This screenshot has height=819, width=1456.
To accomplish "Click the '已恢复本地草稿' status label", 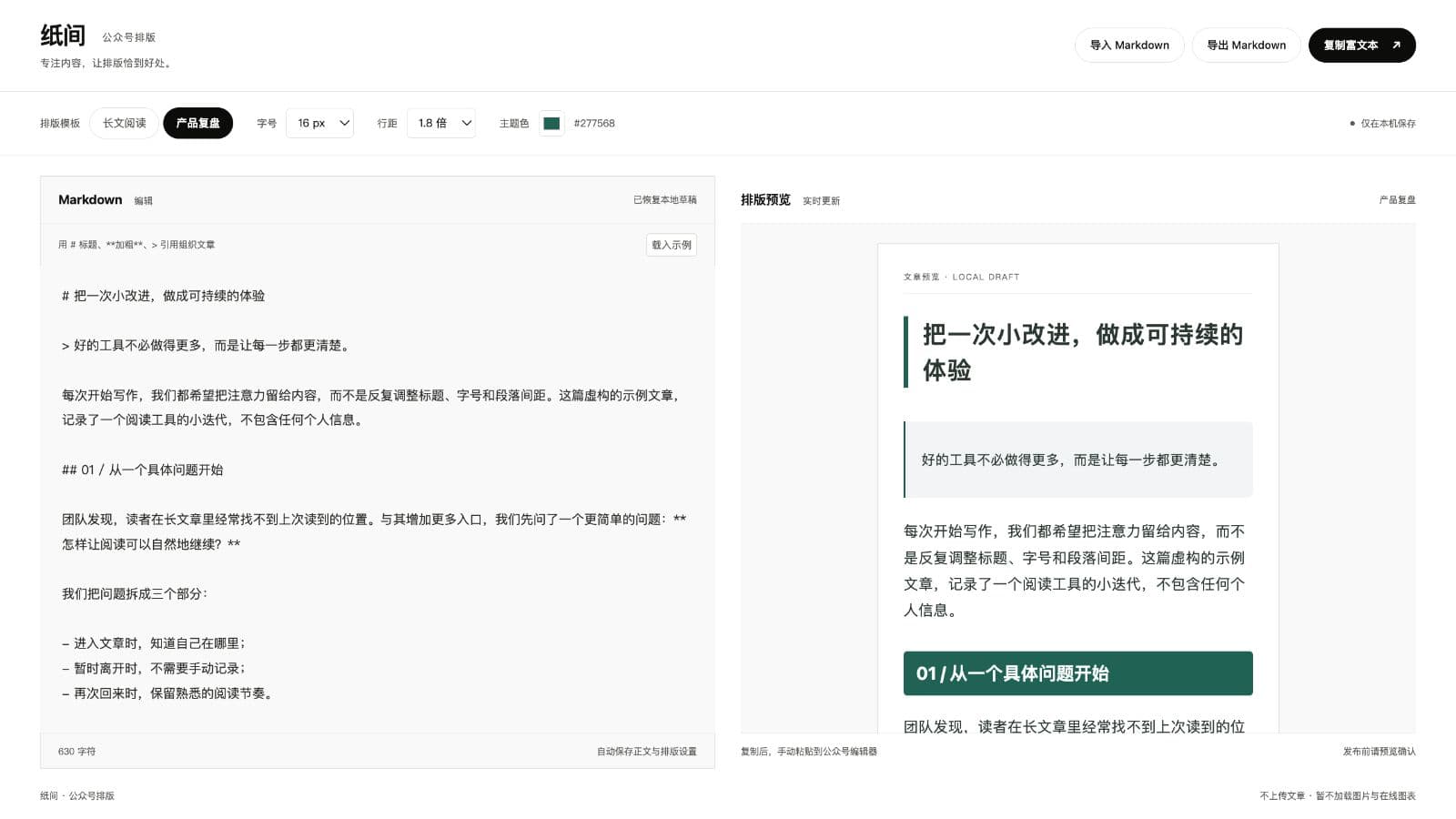I will pyautogui.click(x=665, y=199).
